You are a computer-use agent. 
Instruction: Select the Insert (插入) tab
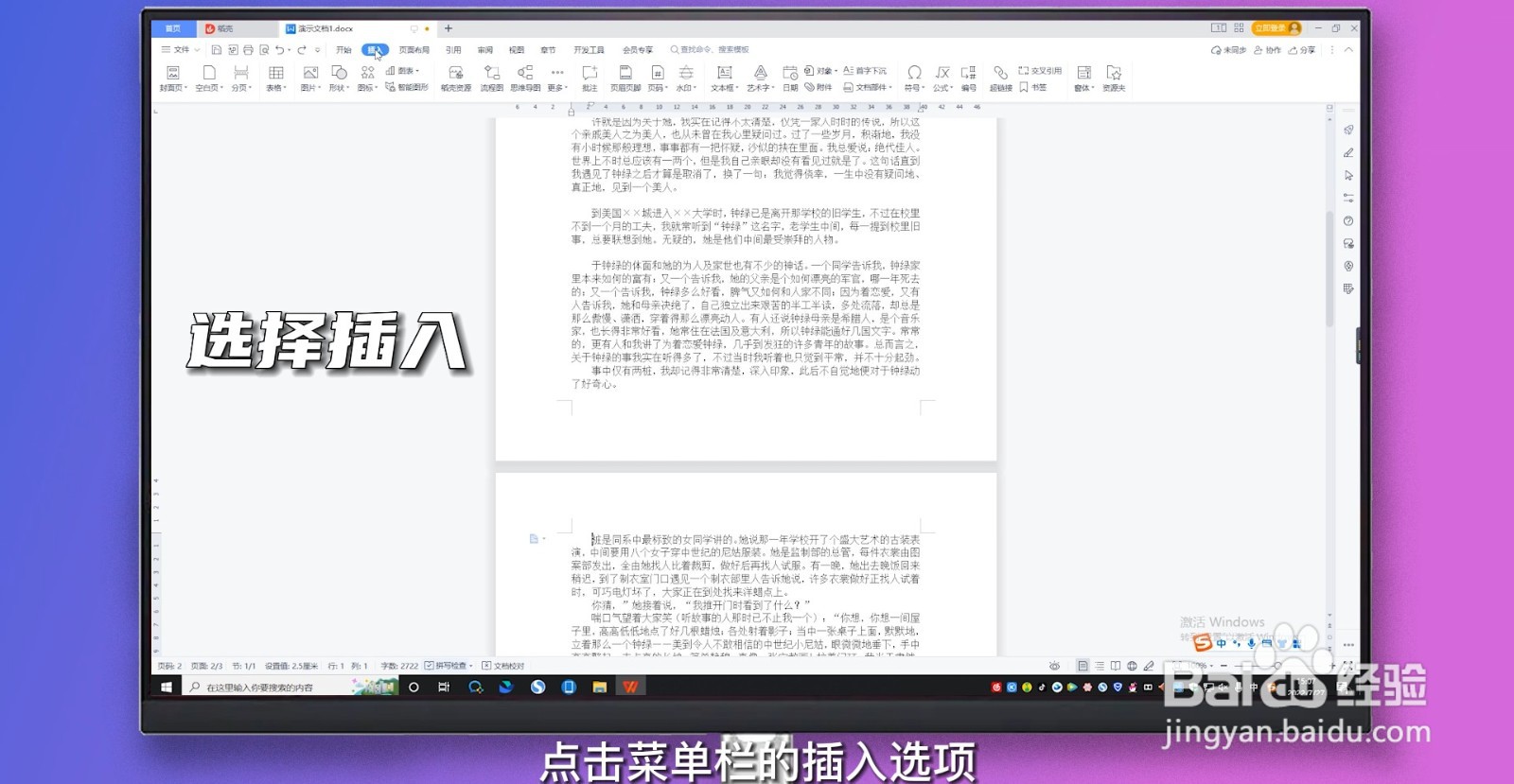click(x=375, y=50)
